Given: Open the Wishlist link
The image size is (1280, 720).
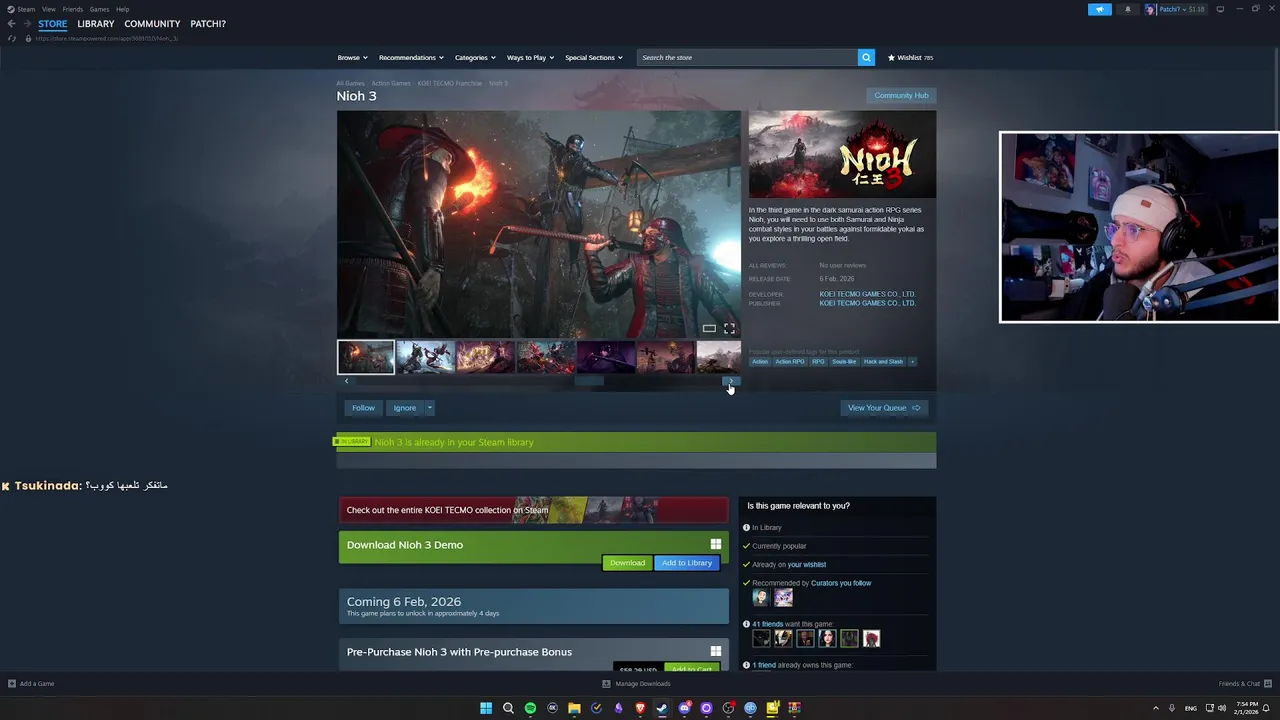Looking at the screenshot, I should [x=910, y=57].
